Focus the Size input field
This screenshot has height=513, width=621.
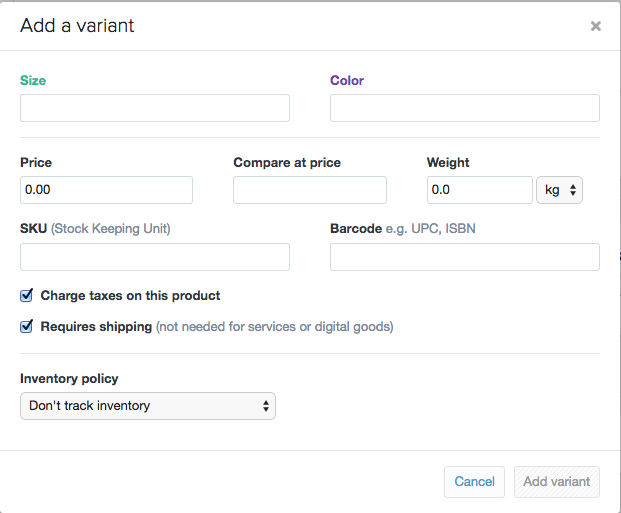pos(155,108)
